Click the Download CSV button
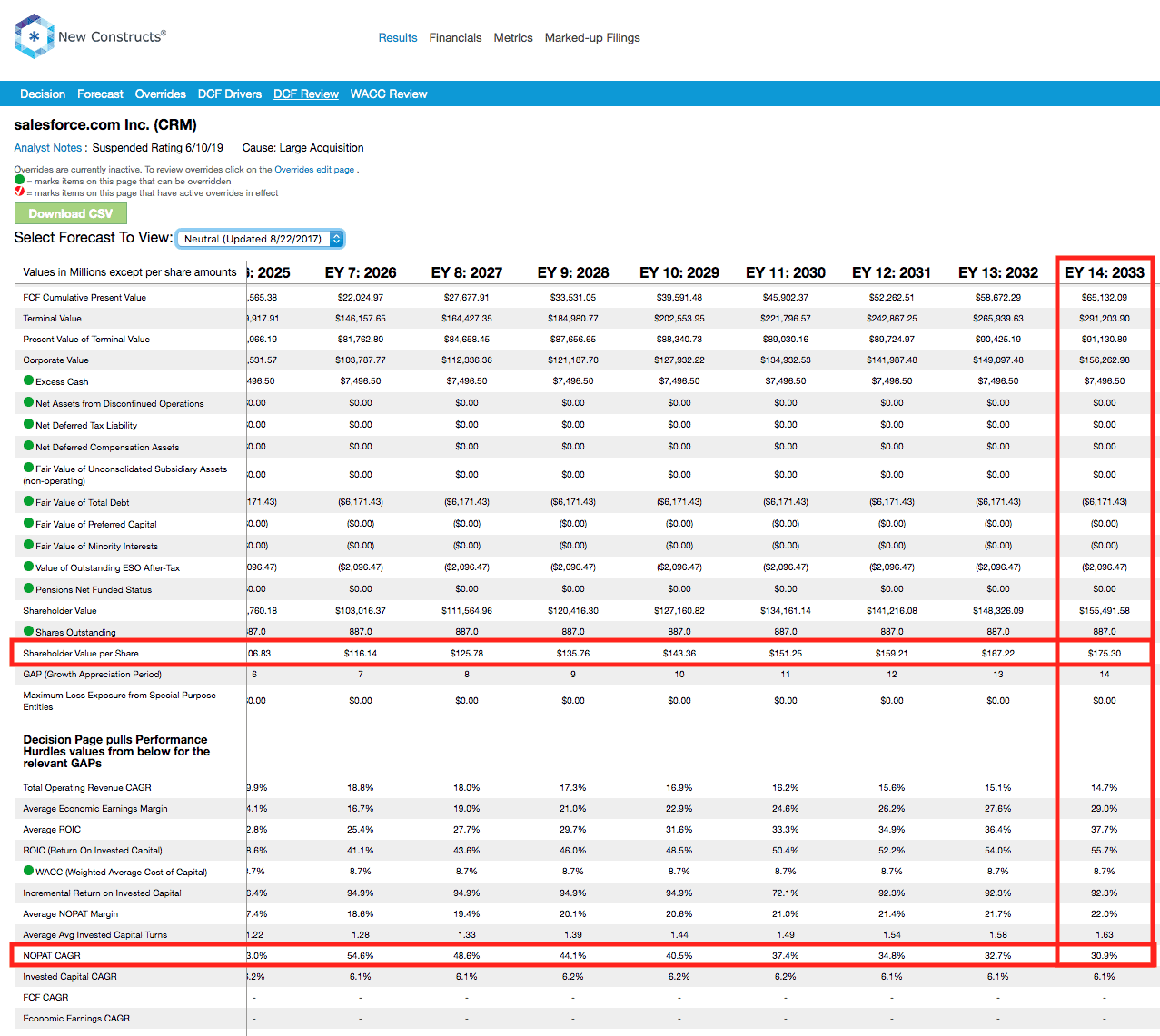The width and height of the screenshot is (1160, 1036). pos(71,213)
